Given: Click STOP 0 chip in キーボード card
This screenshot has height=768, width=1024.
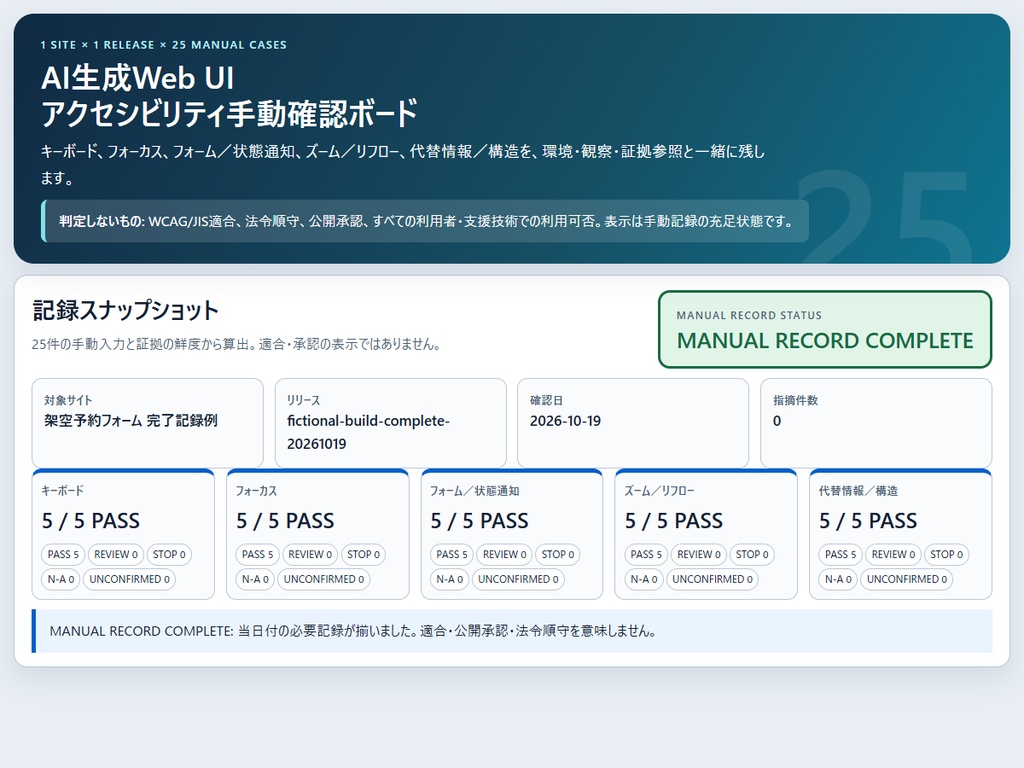Looking at the screenshot, I should [x=169, y=554].
